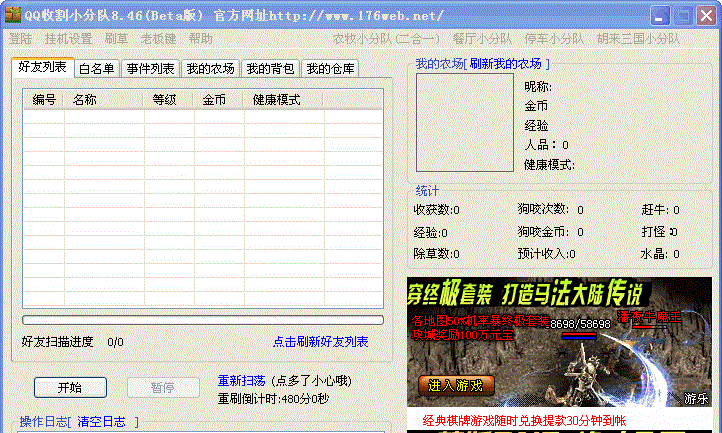Click the app icon in title bar
The height and width of the screenshot is (433, 722).
click(13, 15)
